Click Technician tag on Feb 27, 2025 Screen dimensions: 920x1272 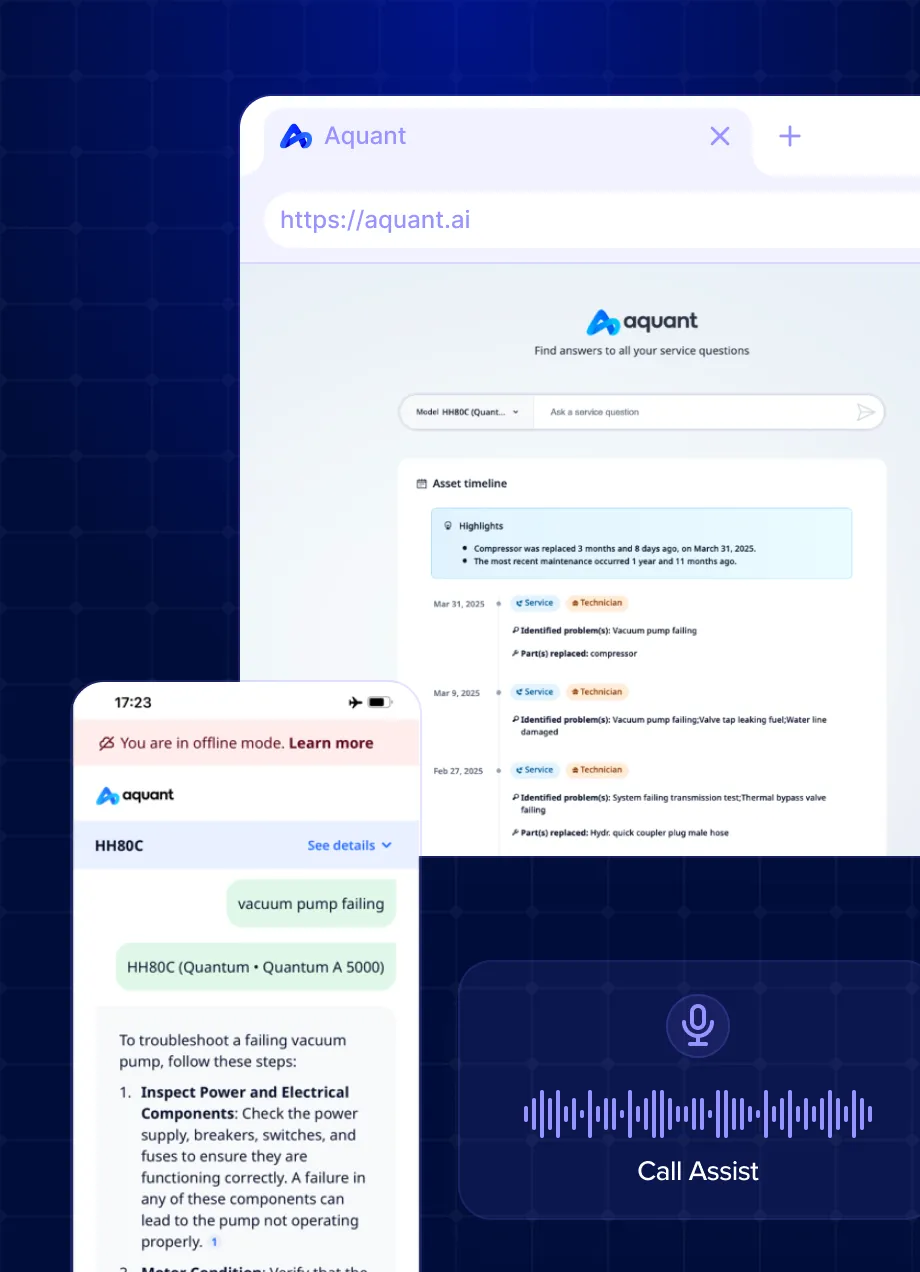tap(597, 770)
